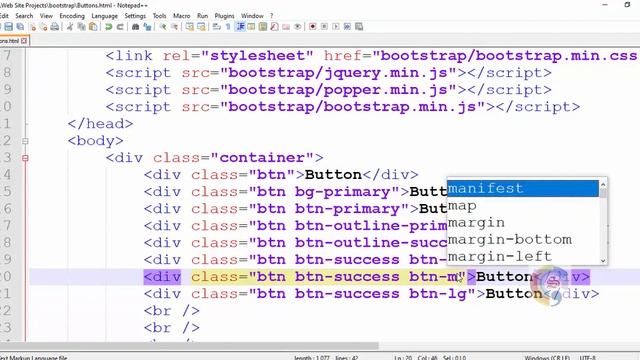Choose "margin" from autocomplete list
Viewport: 640px width, 360px height.
pyautogui.click(x=523, y=222)
